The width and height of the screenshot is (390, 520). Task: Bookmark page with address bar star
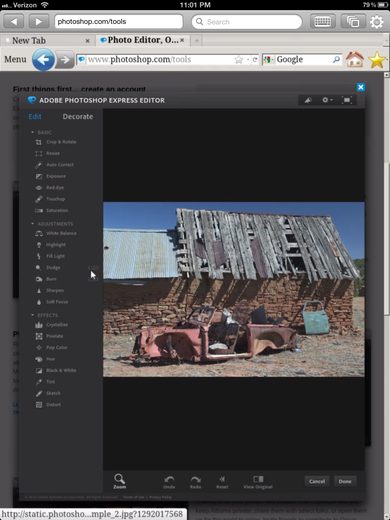239,60
